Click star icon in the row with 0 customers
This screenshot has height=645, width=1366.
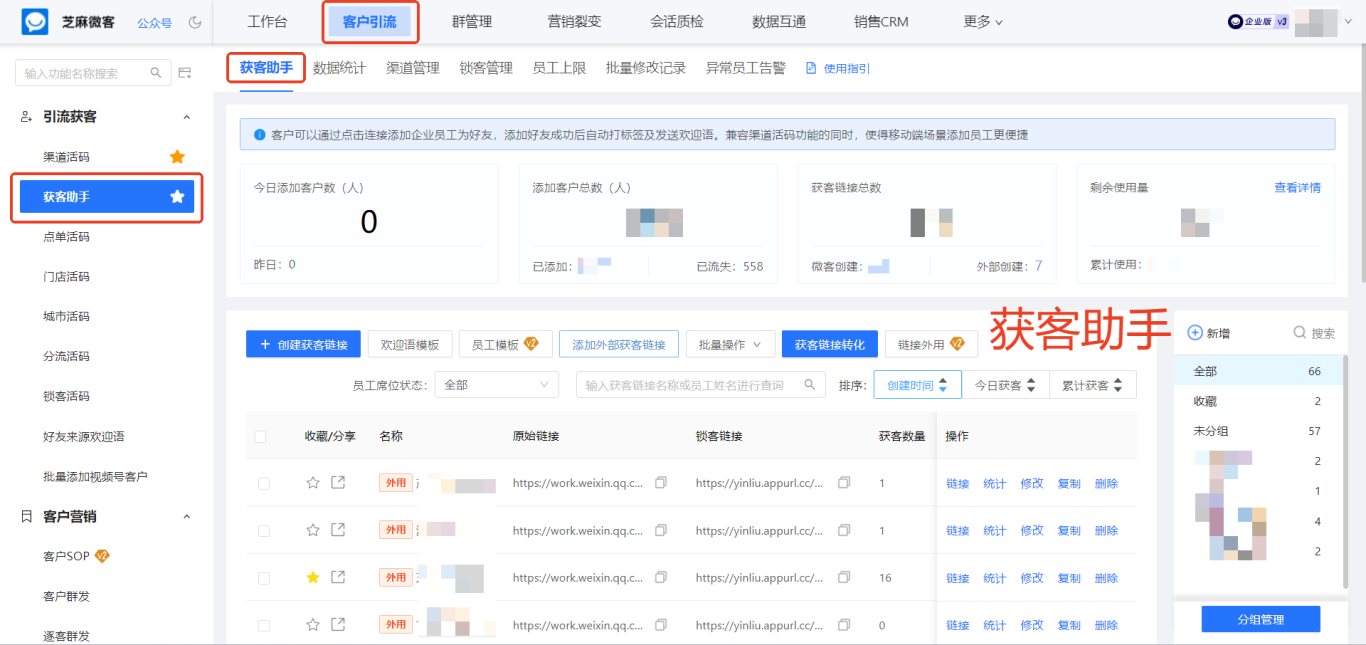[313, 624]
